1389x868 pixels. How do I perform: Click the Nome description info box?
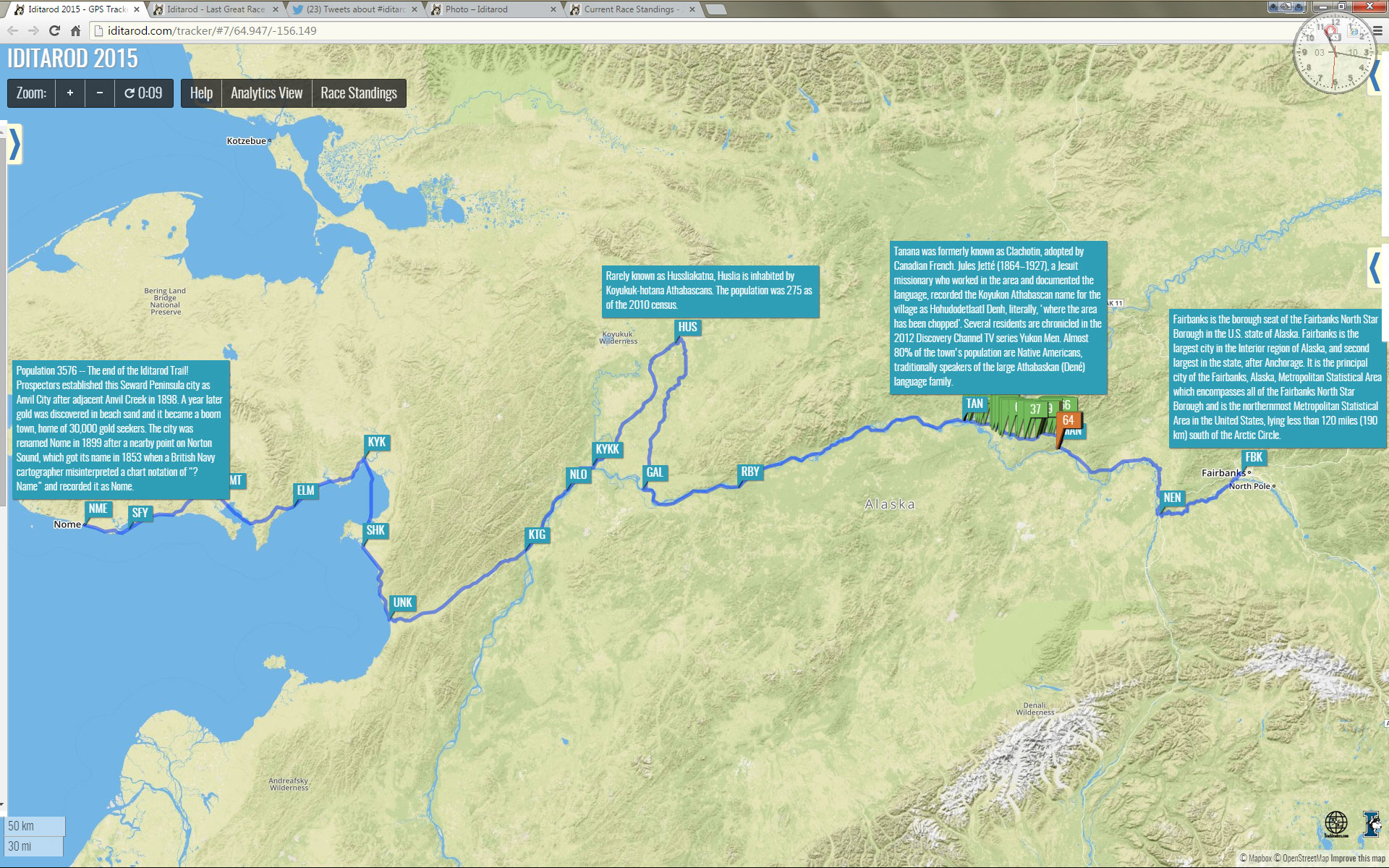(x=121, y=428)
